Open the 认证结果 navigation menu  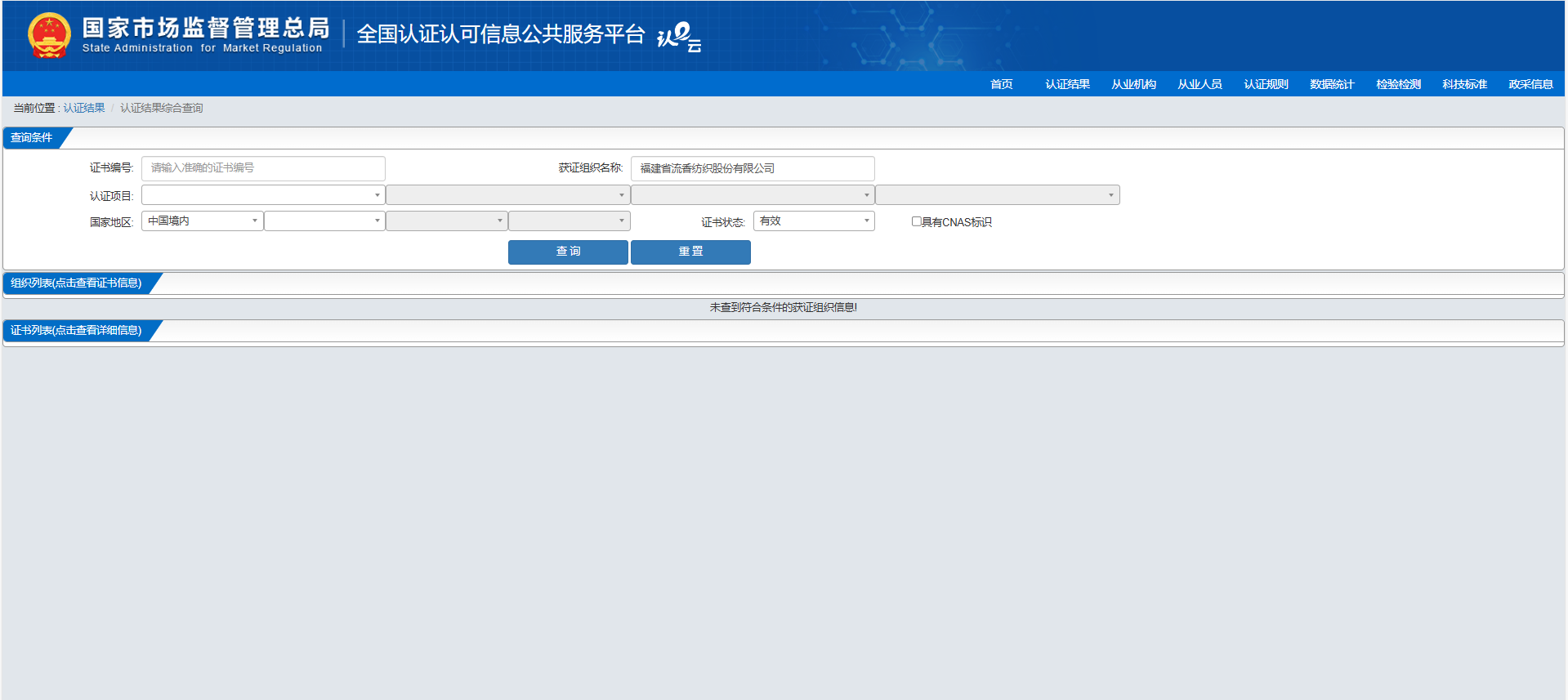tap(1067, 84)
